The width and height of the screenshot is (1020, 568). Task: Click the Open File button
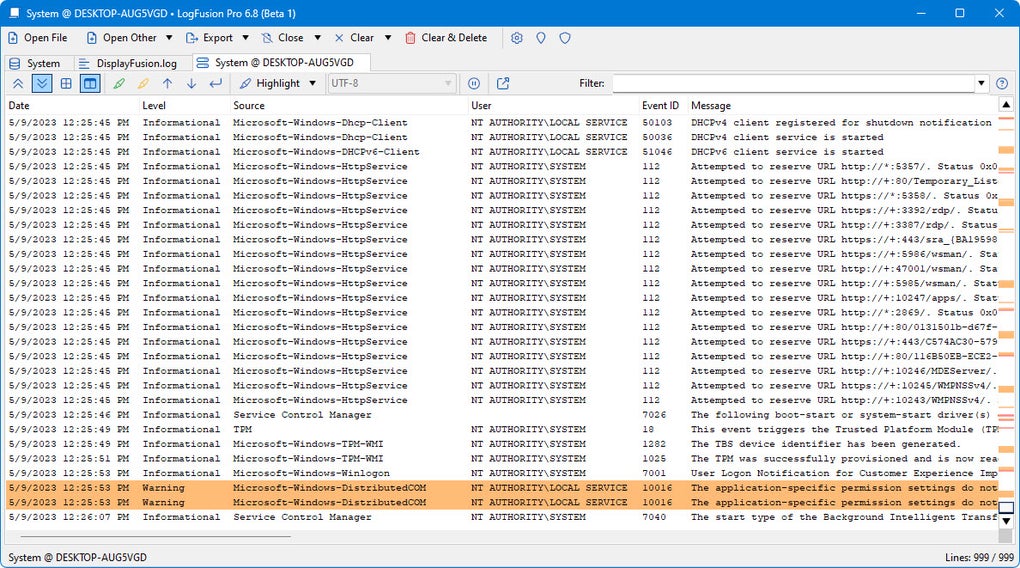tap(37, 38)
